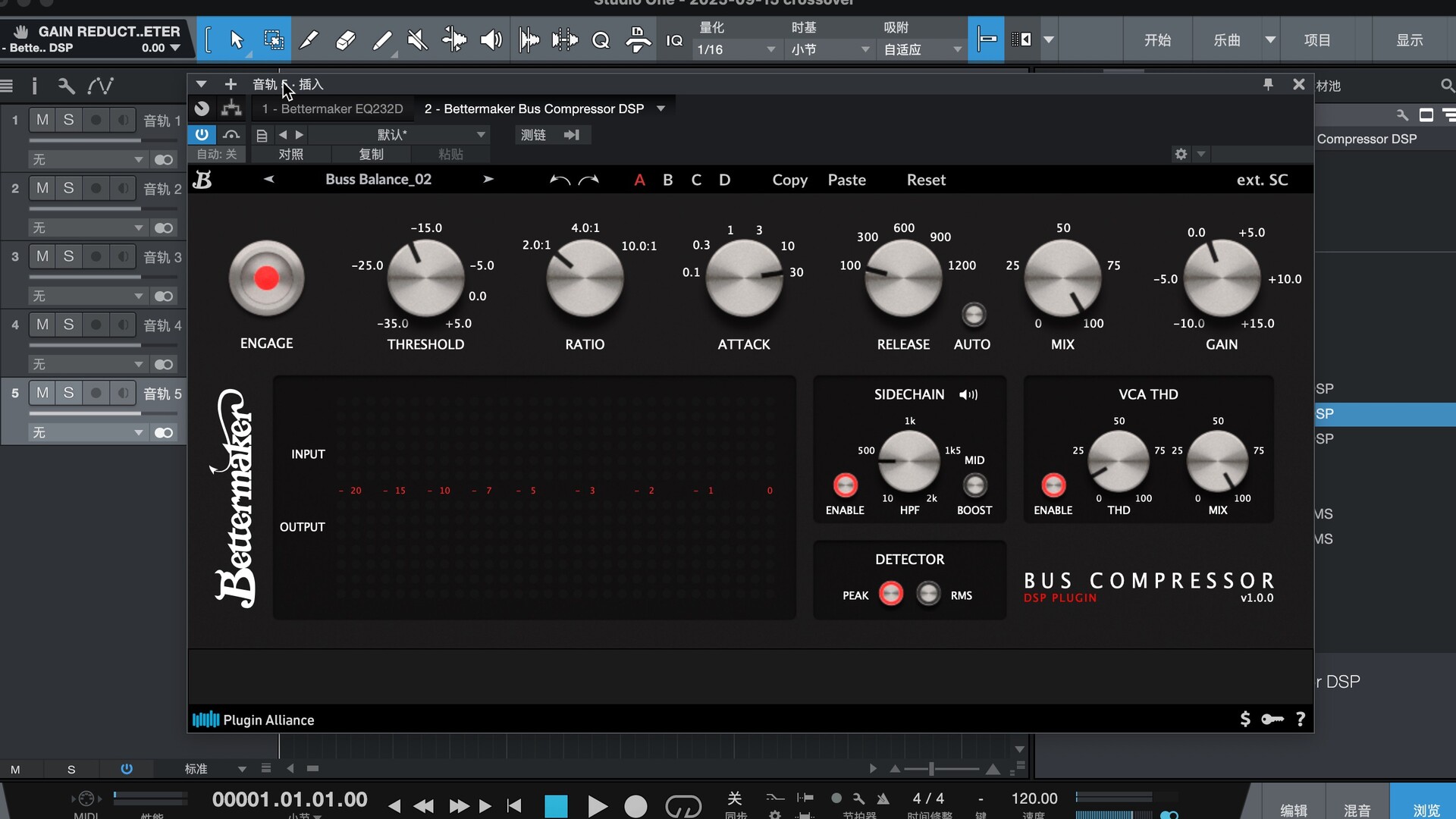Toggle ext. SC external sidechain
This screenshot has height=819, width=1456.
tap(1262, 180)
